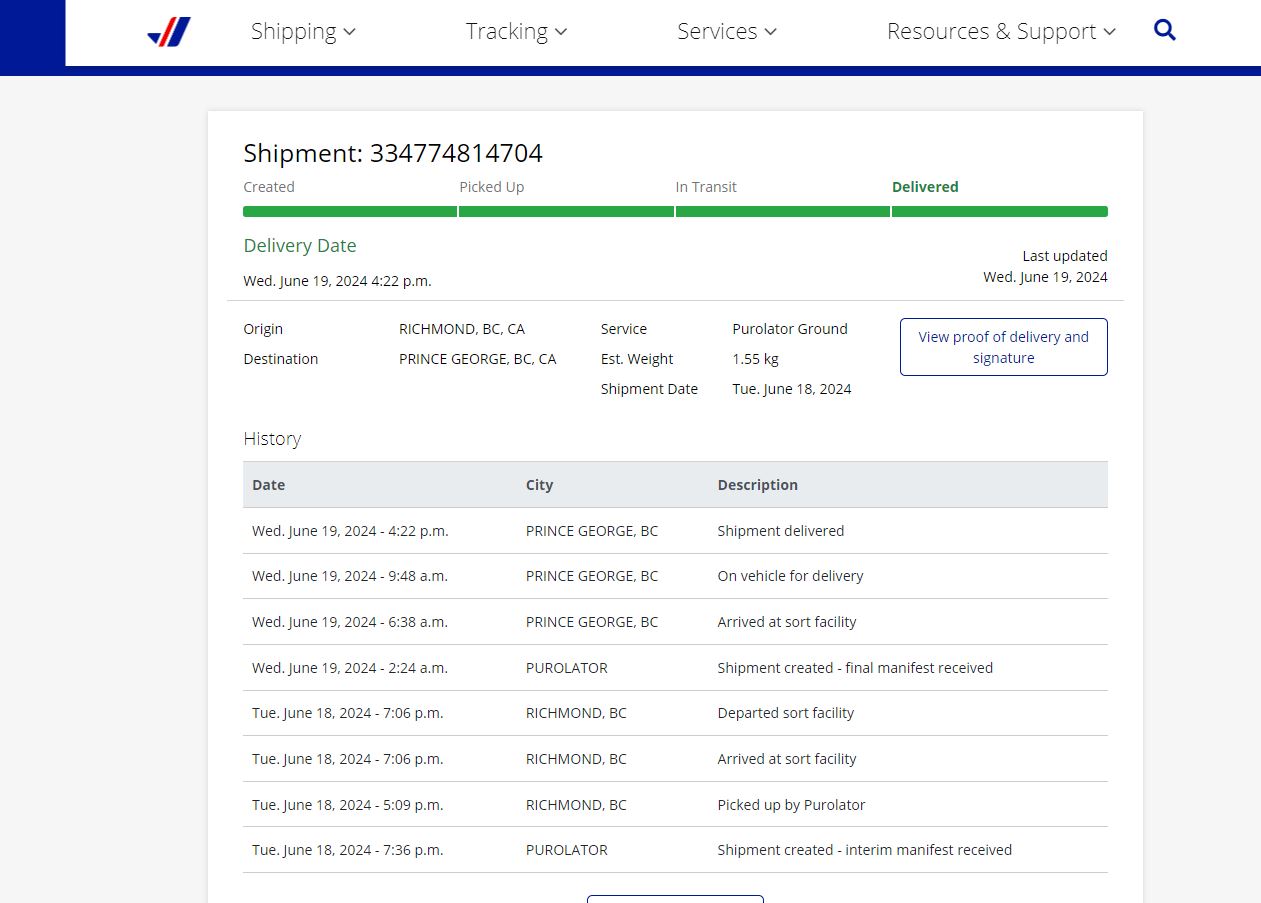Viewport: 1261px width, 903px height.
Task: Click the Description column header
Action: point(758,485)
